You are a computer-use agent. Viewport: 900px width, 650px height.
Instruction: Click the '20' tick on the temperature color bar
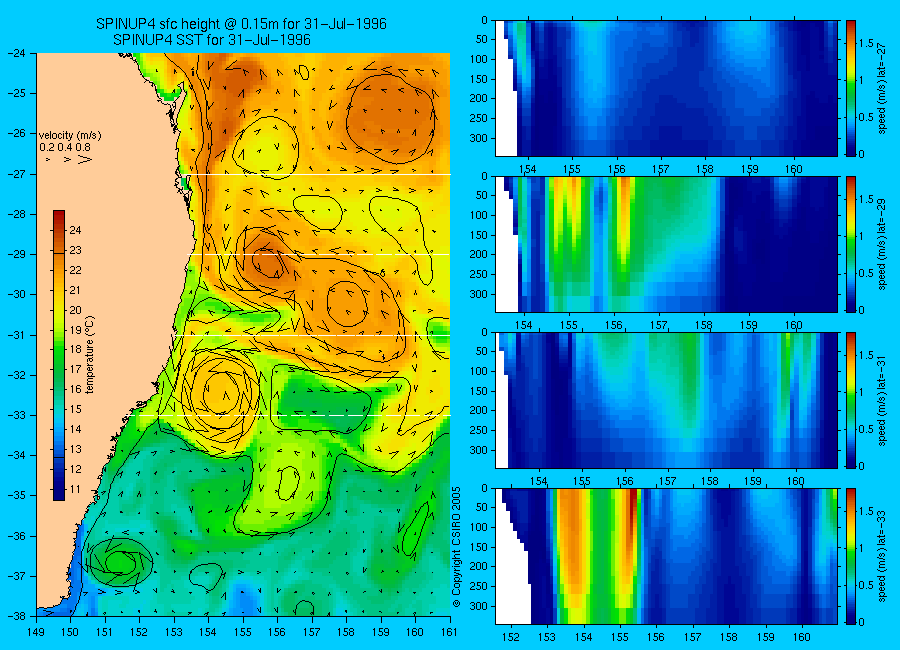[75, 310]
